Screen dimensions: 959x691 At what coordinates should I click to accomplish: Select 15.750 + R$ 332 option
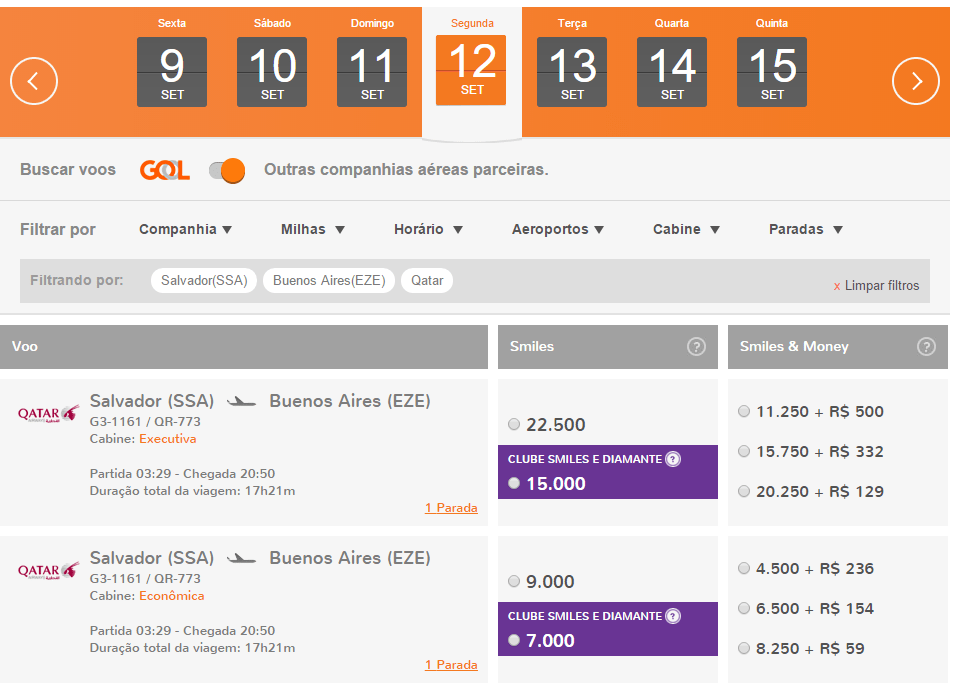744,451
